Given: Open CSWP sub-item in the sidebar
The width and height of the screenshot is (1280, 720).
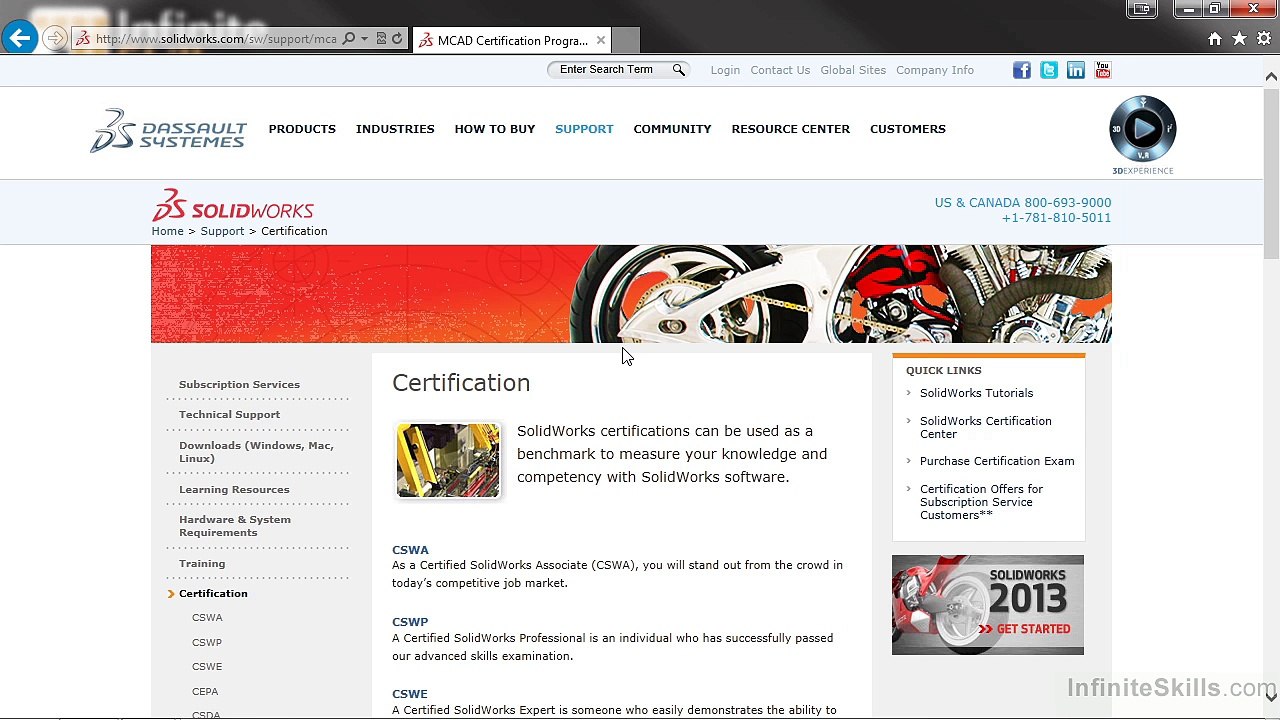Looking at the screenshot, I should tap(207, 642).
